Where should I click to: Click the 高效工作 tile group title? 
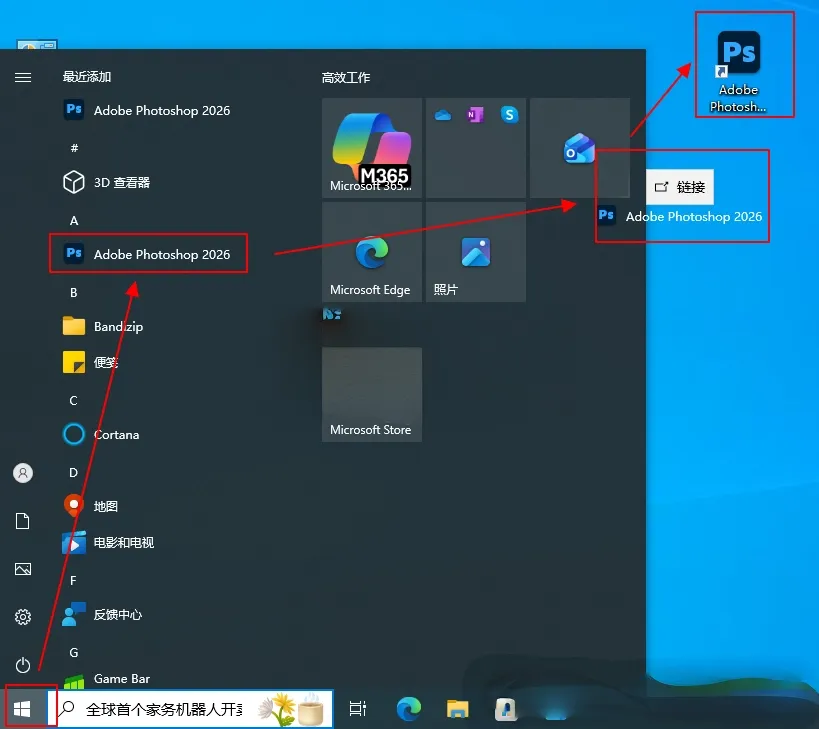(x=346, y=78)
